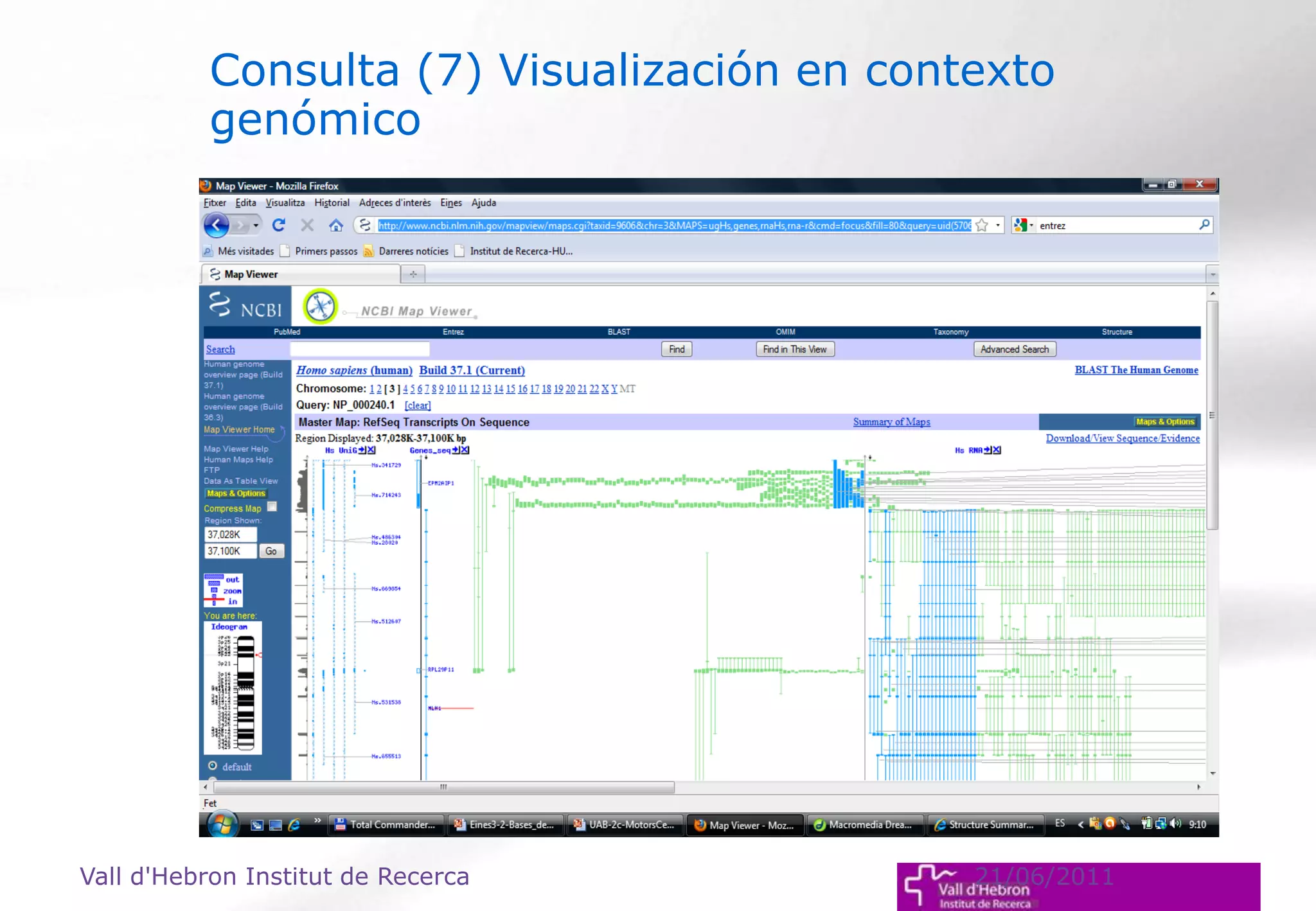Tick the Compress Map checkbox
1316x911 pixels.
(x=272, y=507)
